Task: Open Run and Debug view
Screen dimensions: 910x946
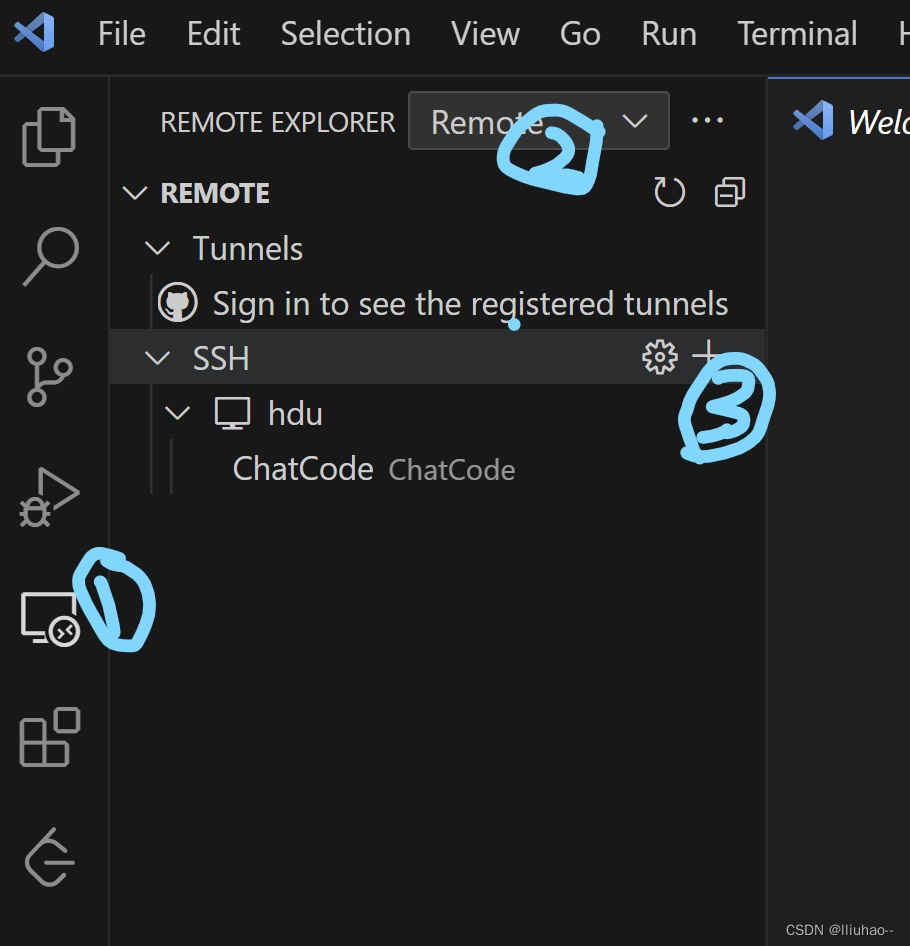Action: 49,497
